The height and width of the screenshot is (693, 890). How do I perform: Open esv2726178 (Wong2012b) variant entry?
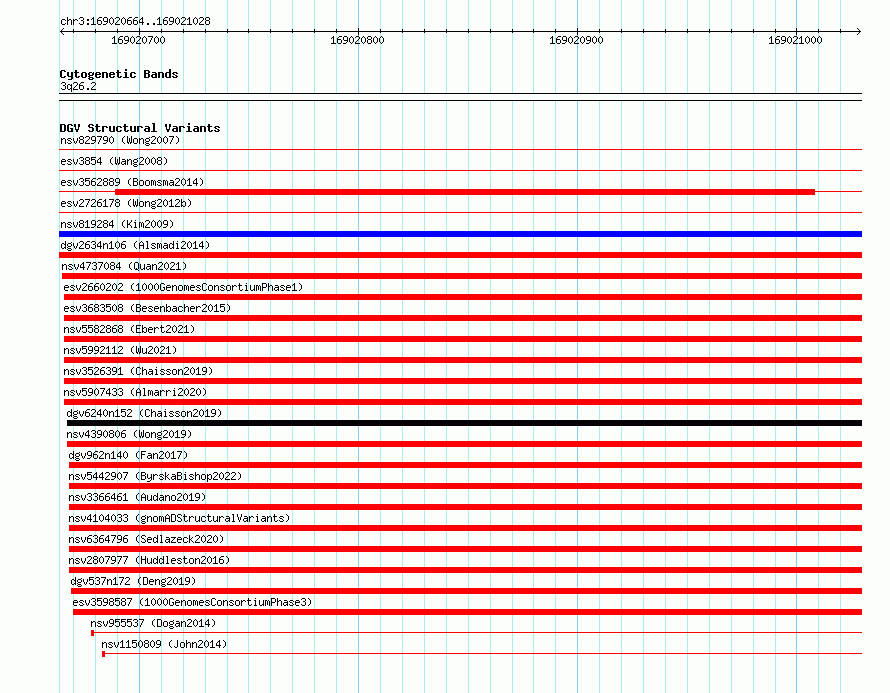pos(126,203)
